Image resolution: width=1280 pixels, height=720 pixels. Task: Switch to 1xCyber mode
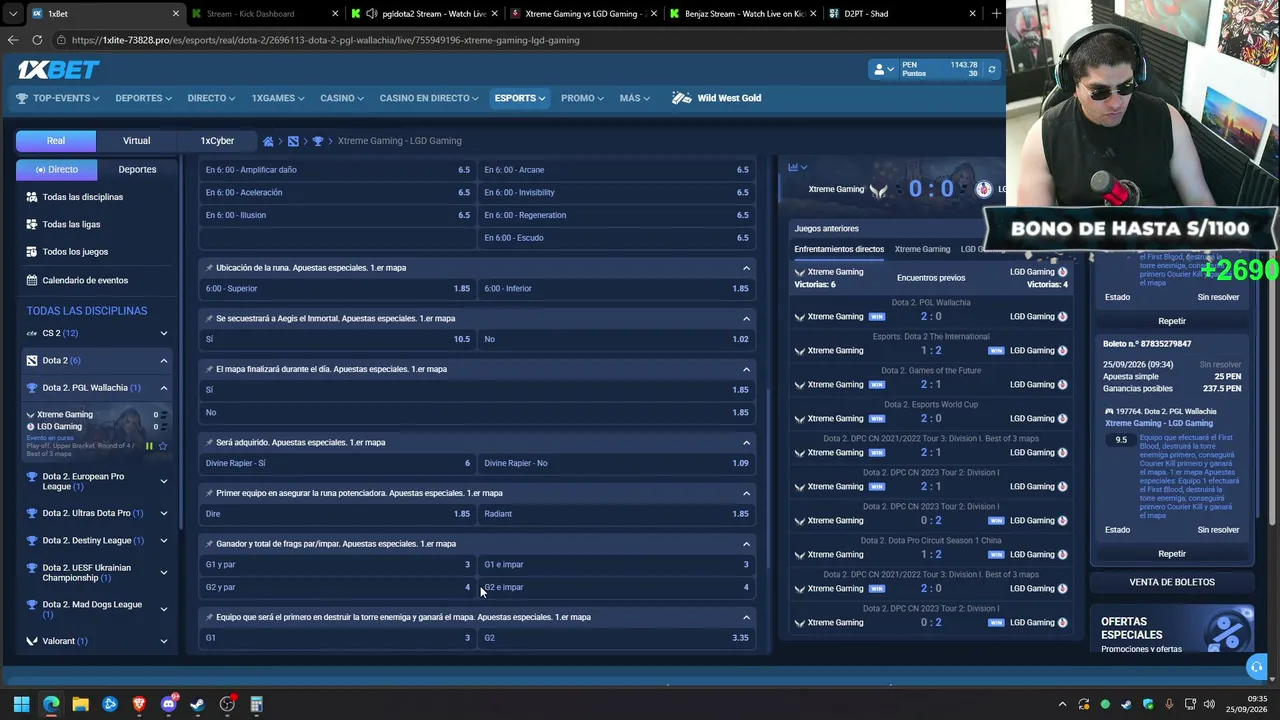(217, 141)
